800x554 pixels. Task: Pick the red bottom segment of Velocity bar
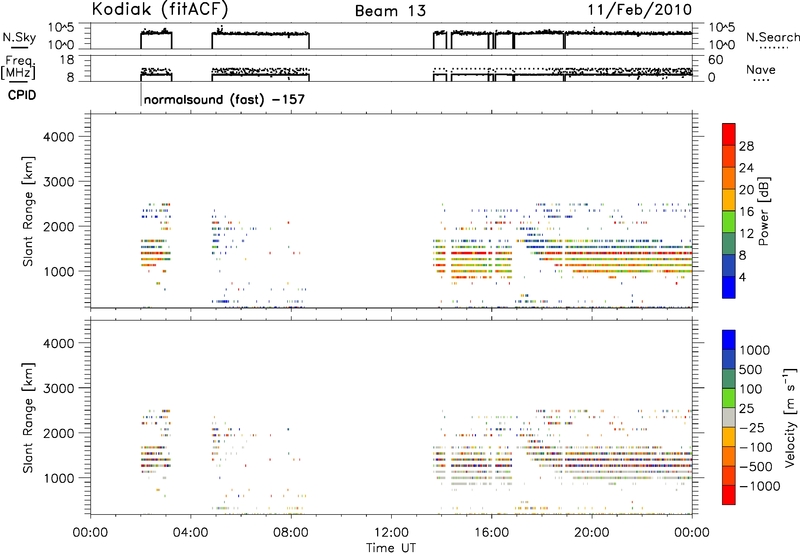click(729, 495)
